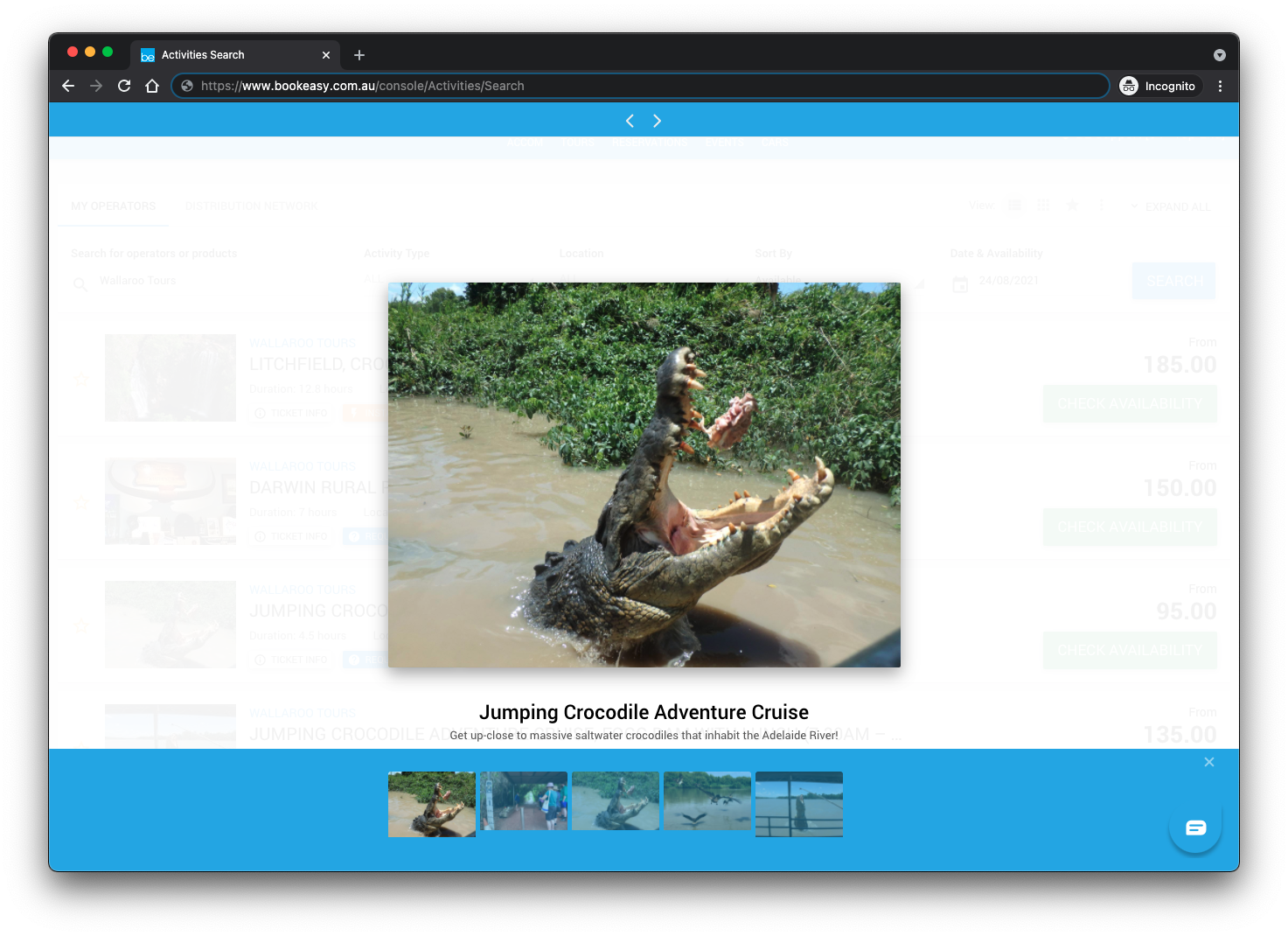Open the live chat widget
This screenshot has height=936, width=1288.
pos(1195,828)
